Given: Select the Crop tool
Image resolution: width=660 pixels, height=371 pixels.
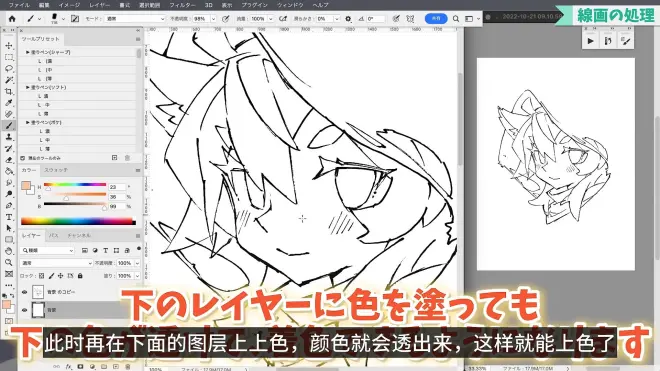Looking at the screenshot, I should point(9,91).
